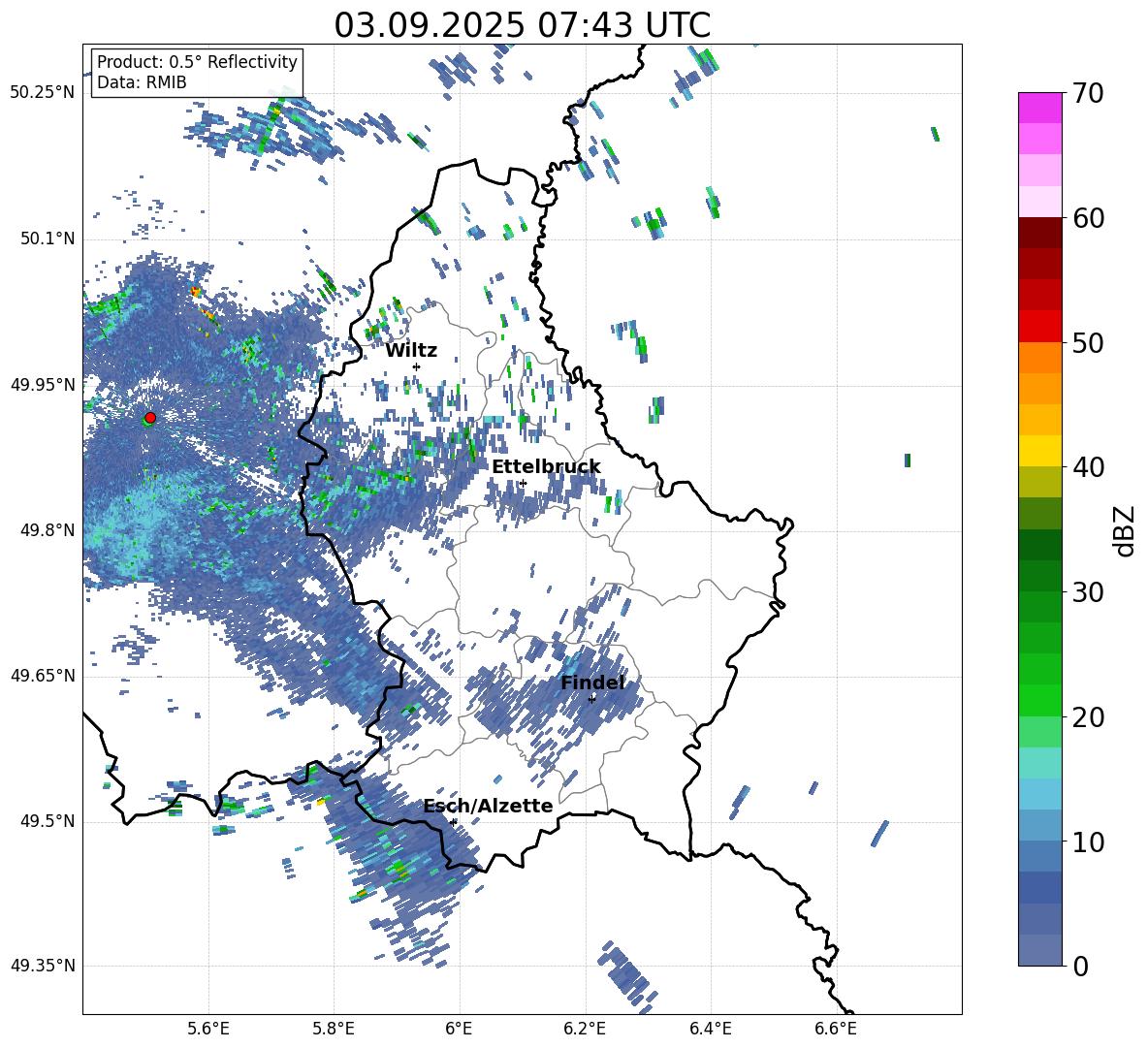Click the Wiltz location cross marker

[417, 366]
